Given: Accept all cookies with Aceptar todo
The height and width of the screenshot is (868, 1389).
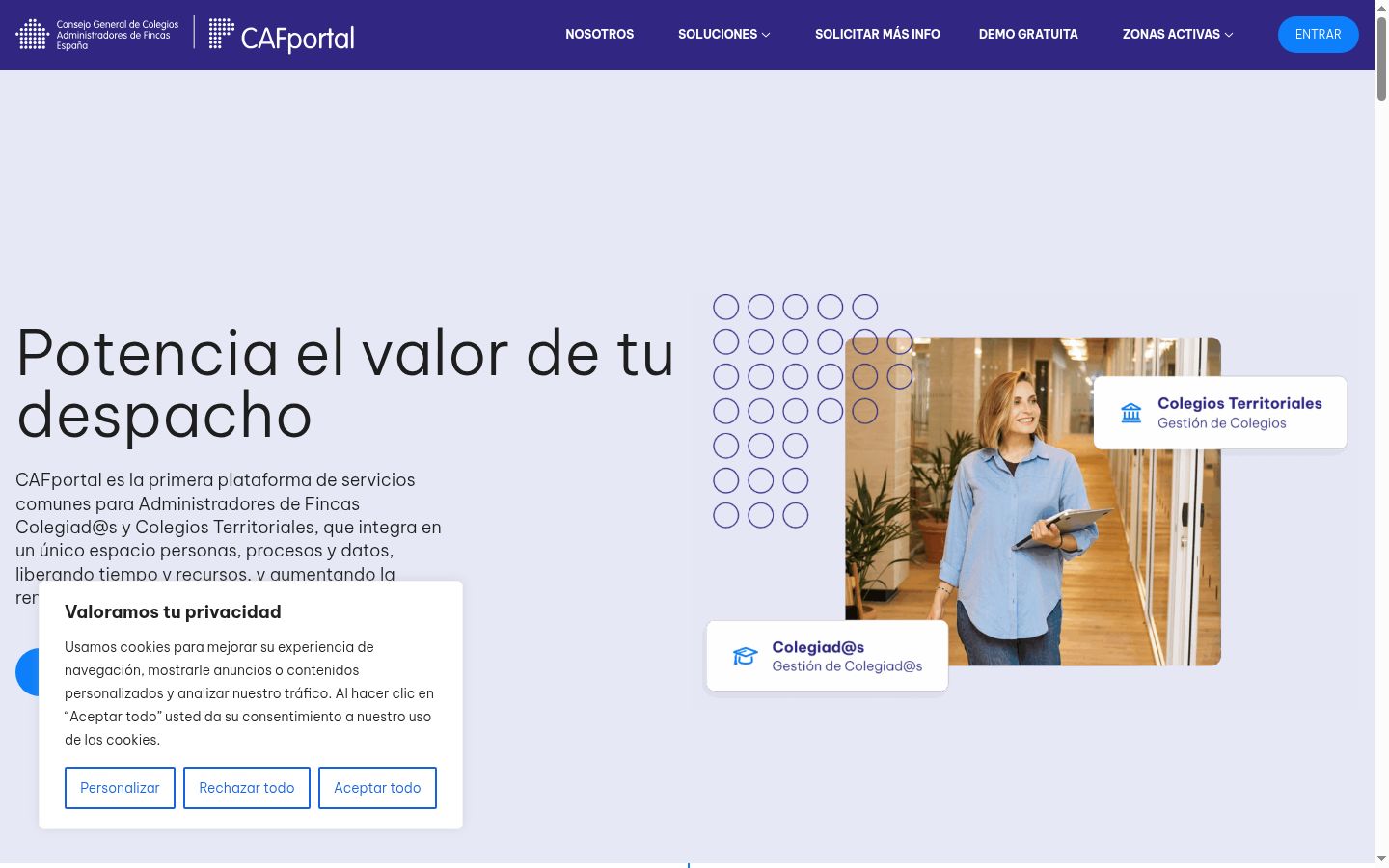Looking at the screenshot, I should (377, 788).
